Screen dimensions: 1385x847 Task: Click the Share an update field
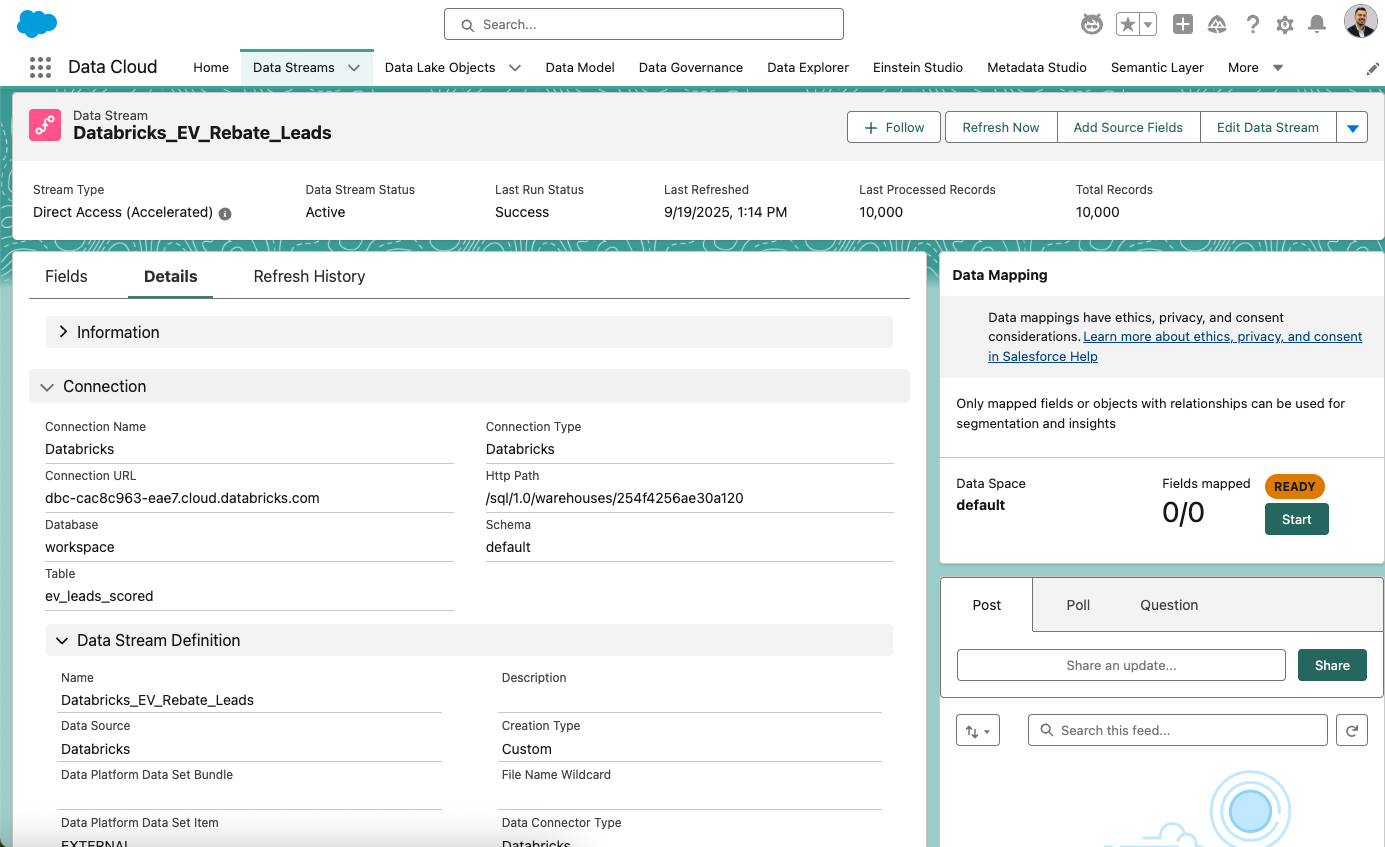click(x=1121, y=665)
